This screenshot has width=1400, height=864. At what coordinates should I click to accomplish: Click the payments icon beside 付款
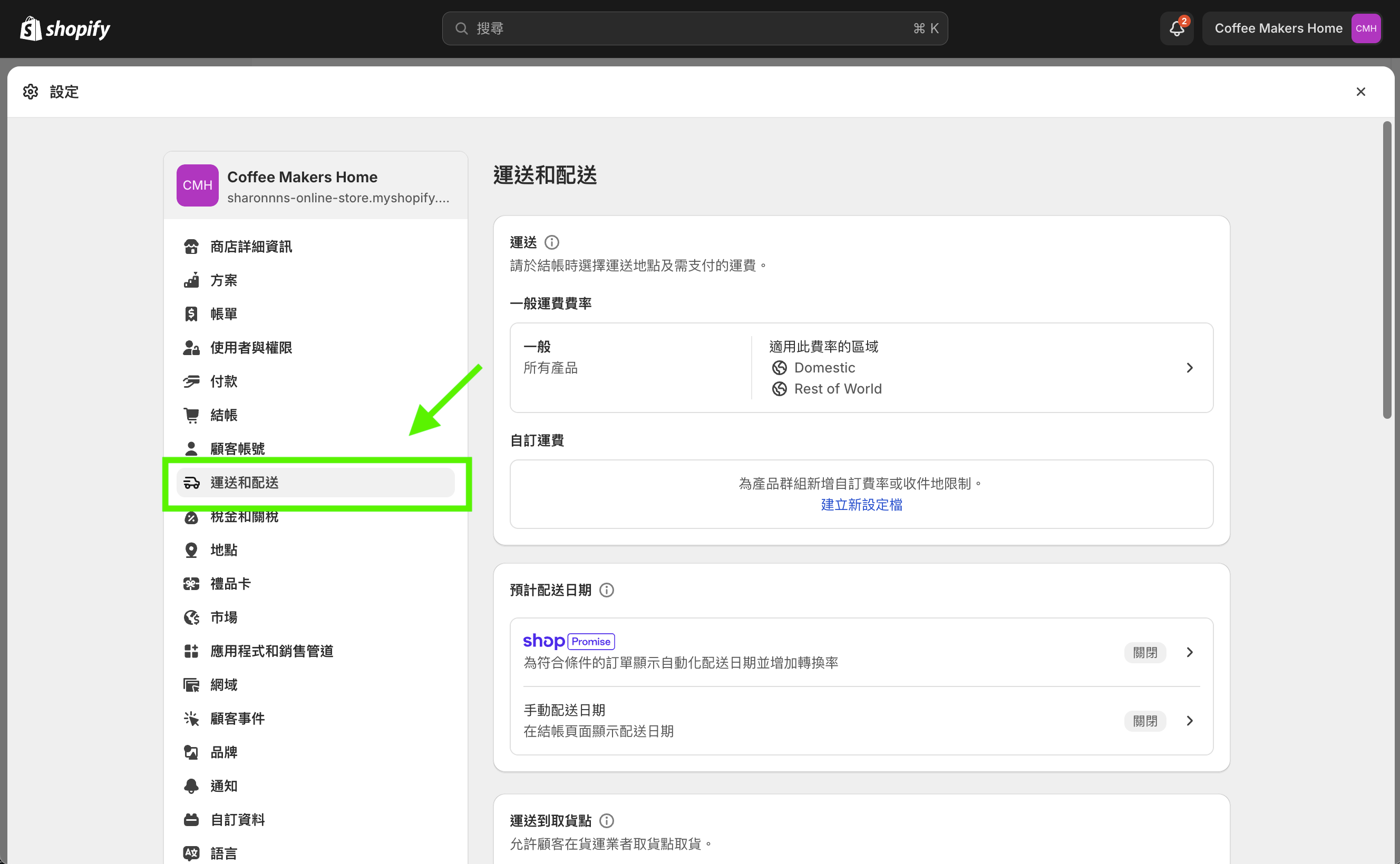(x=191, y=382)
